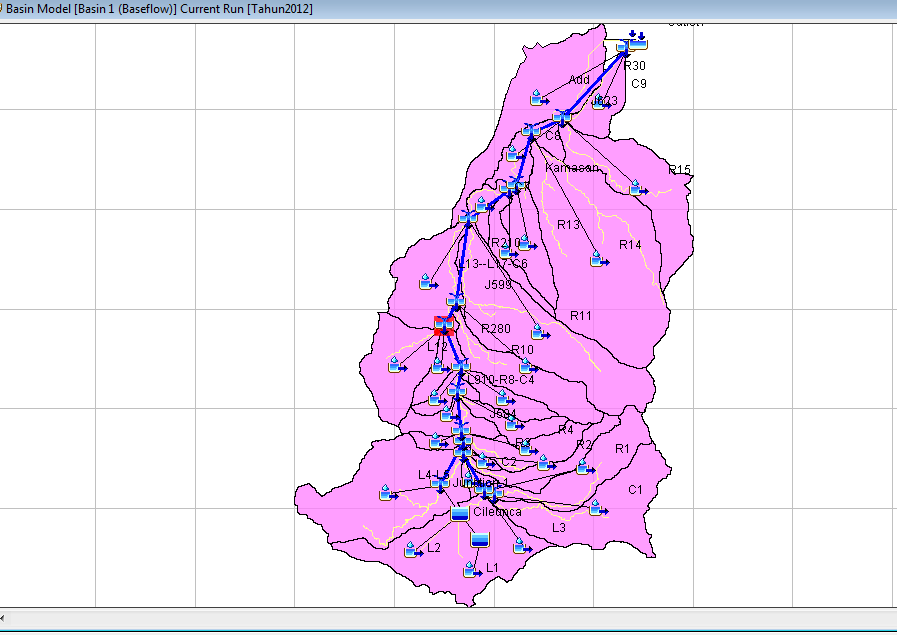Click the horizontal scrollbar at the bottom
897x635 pixels.
click(448, 620)
